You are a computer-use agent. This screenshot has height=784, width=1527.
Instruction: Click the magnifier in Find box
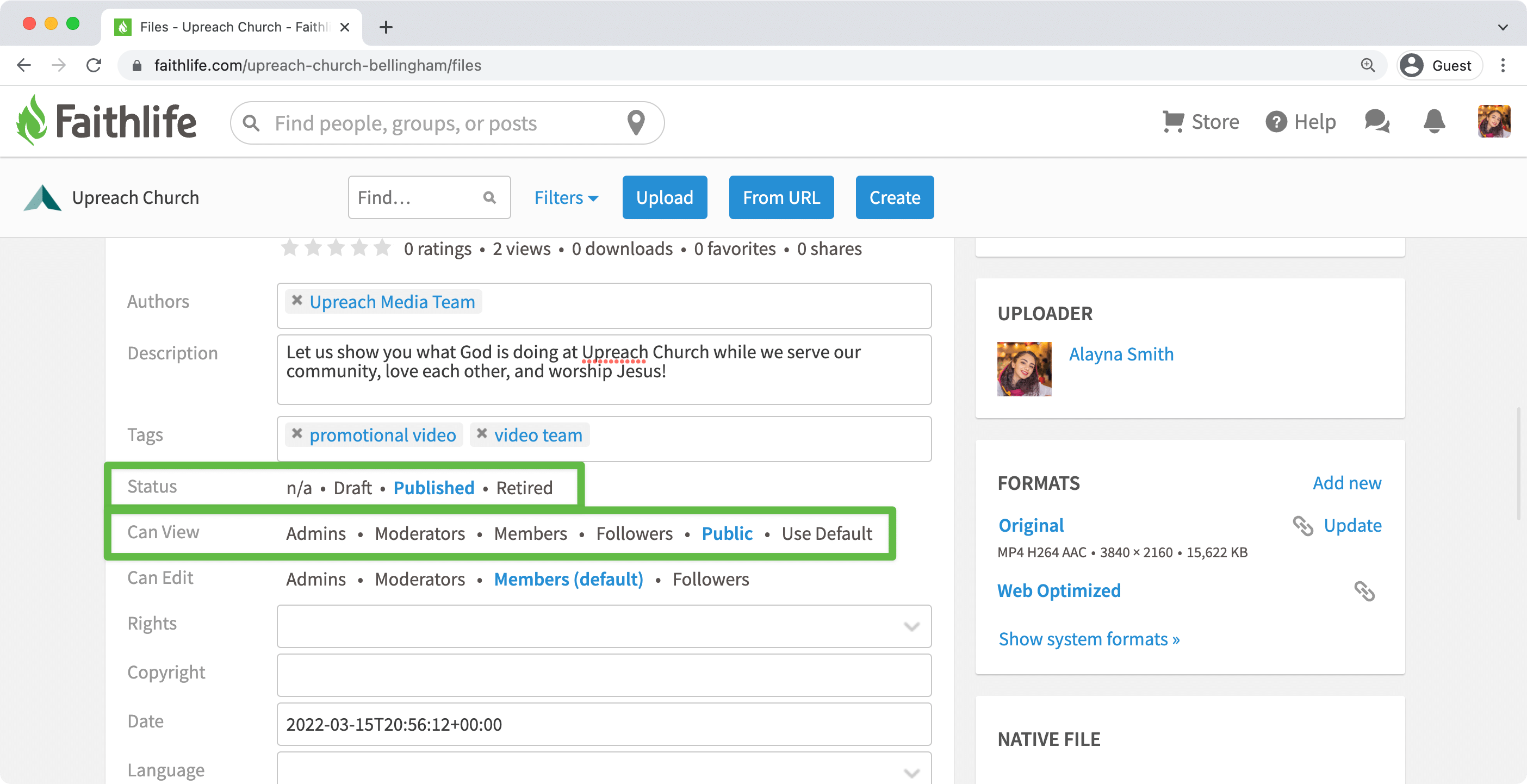[489, 197]
